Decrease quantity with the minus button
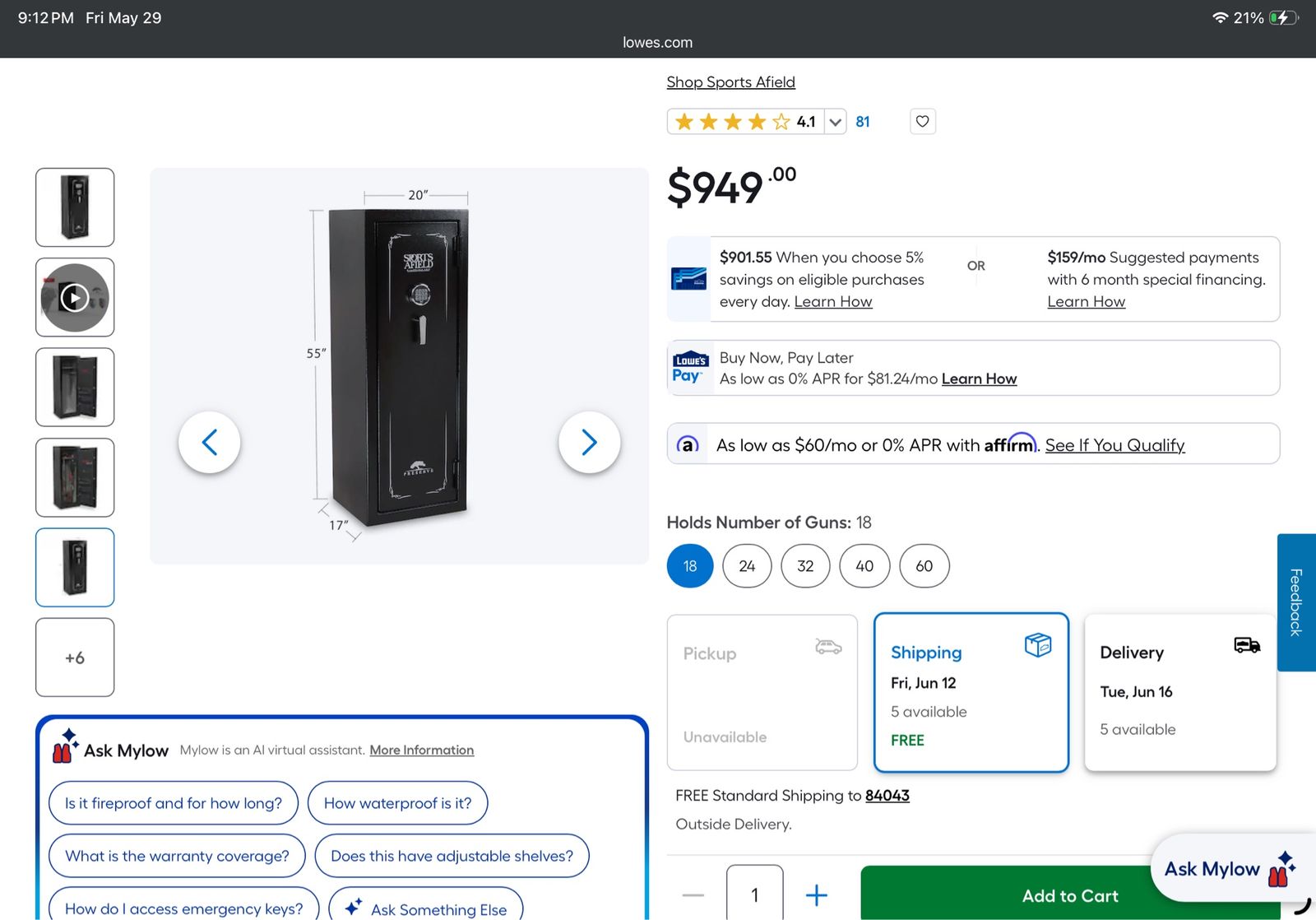 (693, 895)
